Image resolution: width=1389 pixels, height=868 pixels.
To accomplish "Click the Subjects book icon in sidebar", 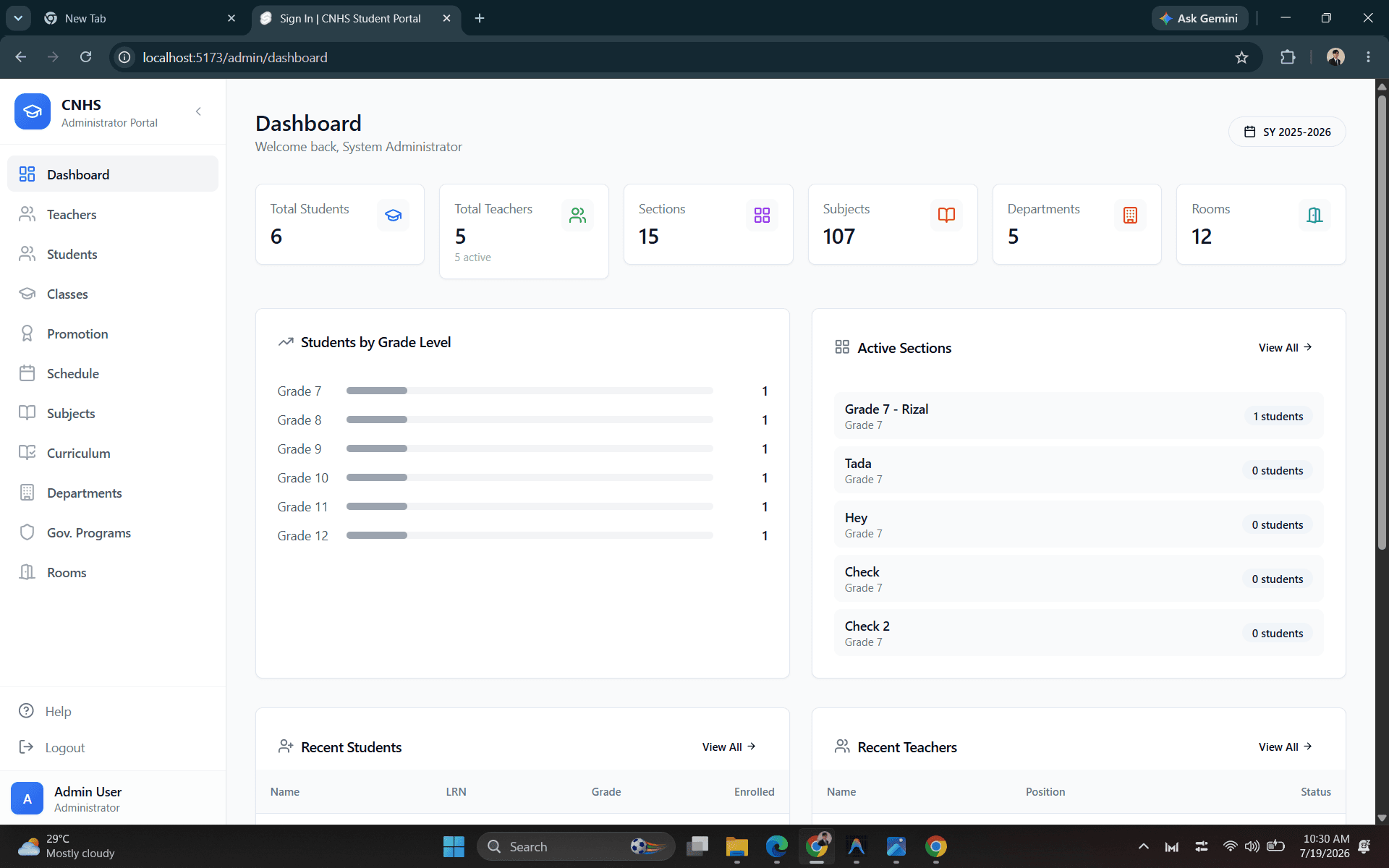I will (x=27, y=413).
